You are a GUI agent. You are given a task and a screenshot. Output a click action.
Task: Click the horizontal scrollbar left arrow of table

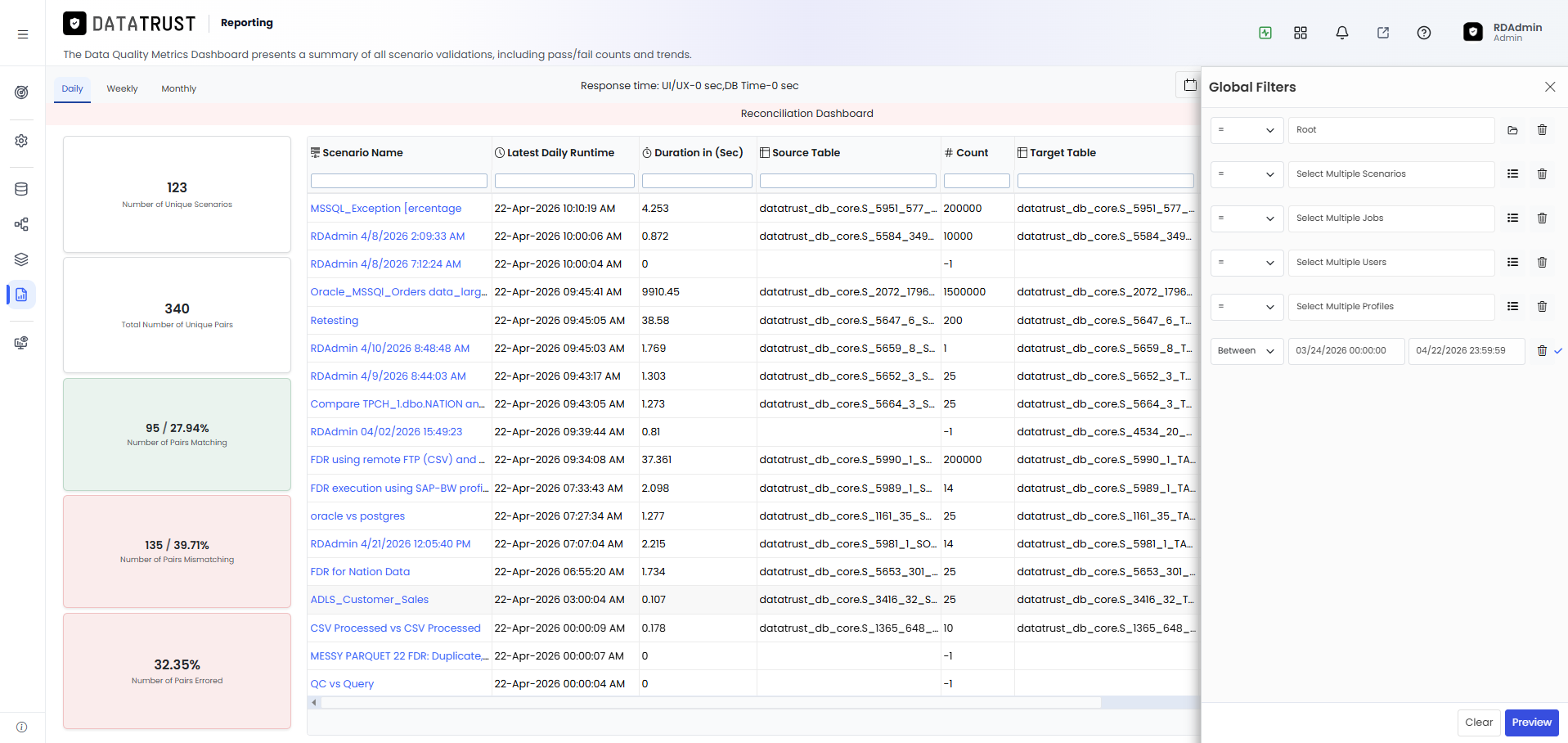pos(314,702)
